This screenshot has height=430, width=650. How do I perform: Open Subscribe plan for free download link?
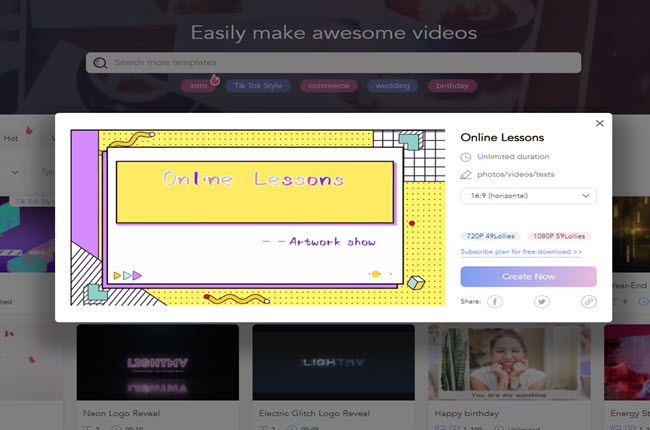coord(521,252)
